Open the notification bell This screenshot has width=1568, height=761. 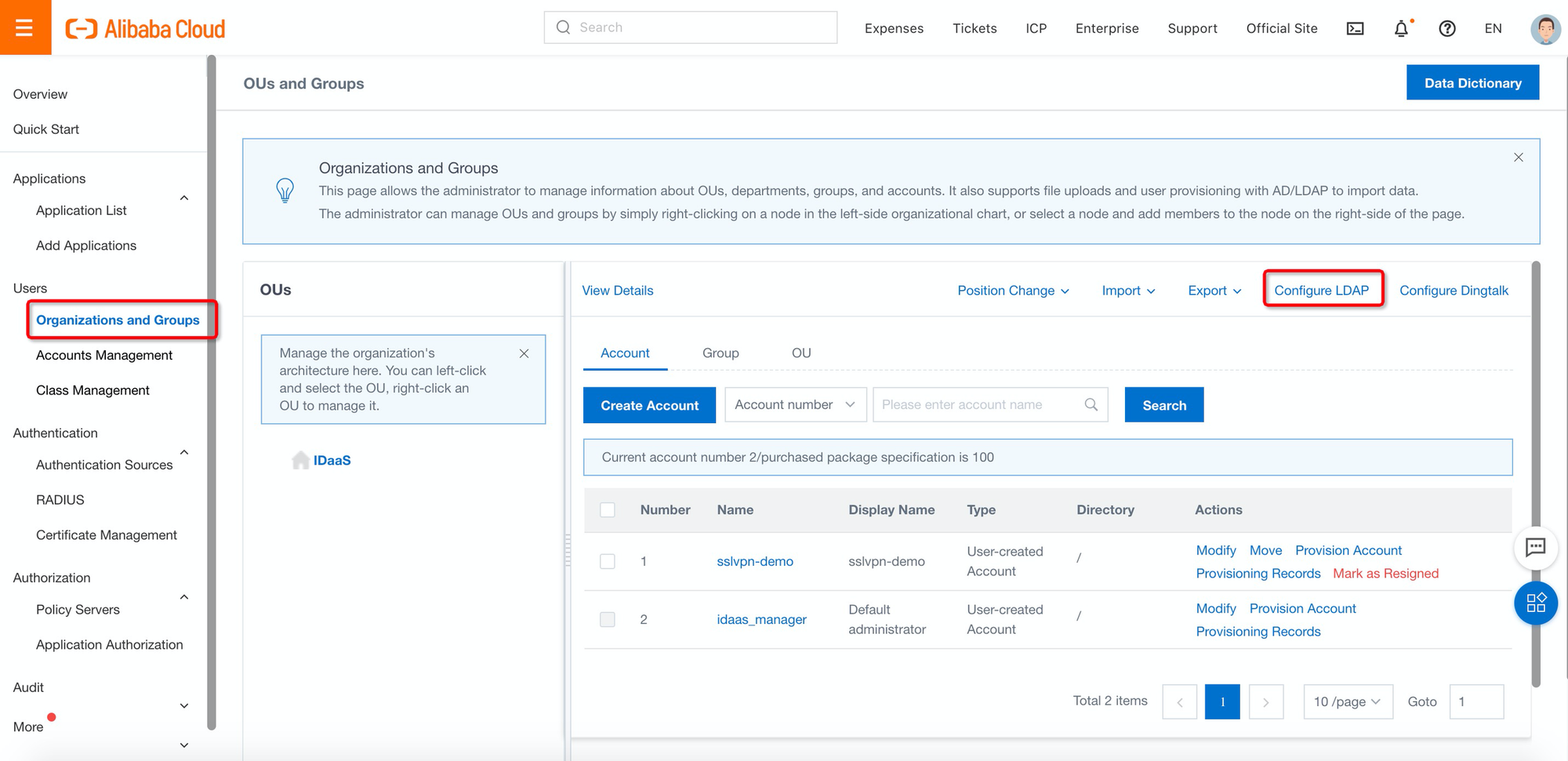[x=1402, y=28]
